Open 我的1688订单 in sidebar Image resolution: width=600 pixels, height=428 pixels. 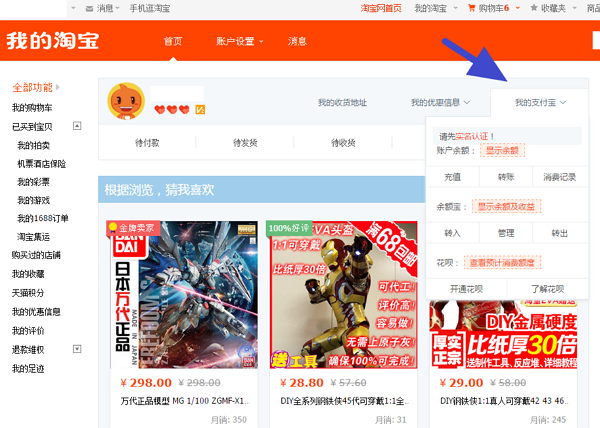[x=42, y=218]
